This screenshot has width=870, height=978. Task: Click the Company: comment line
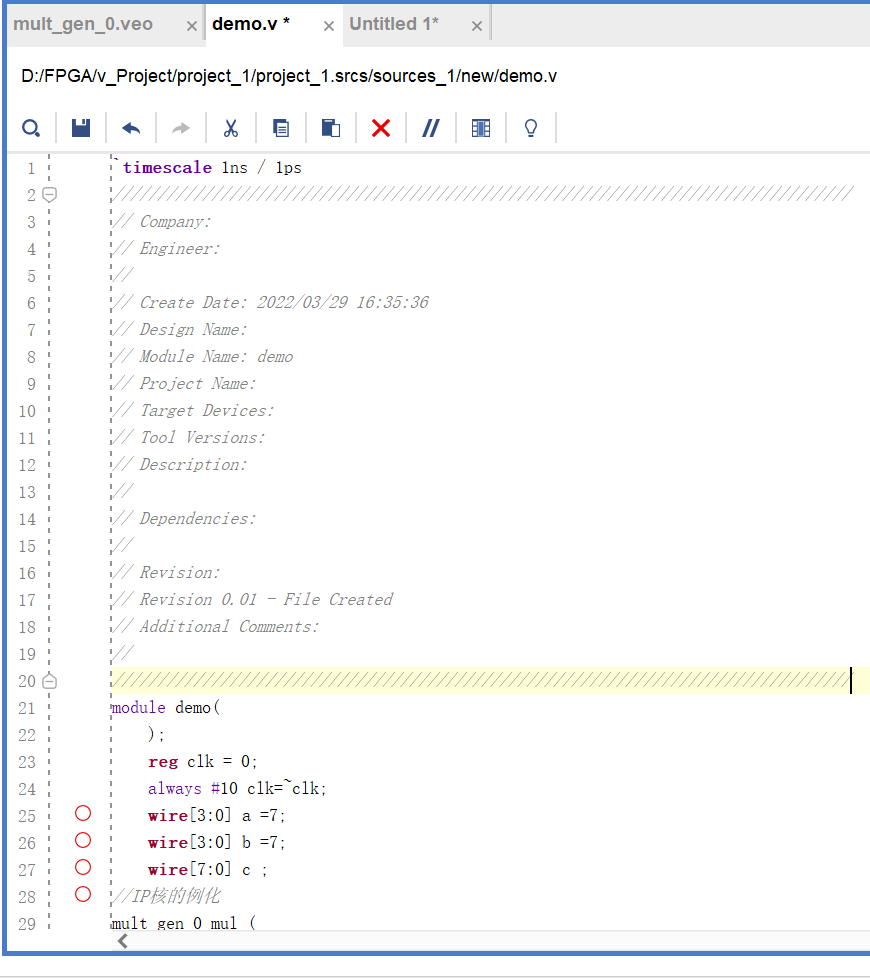162,222
